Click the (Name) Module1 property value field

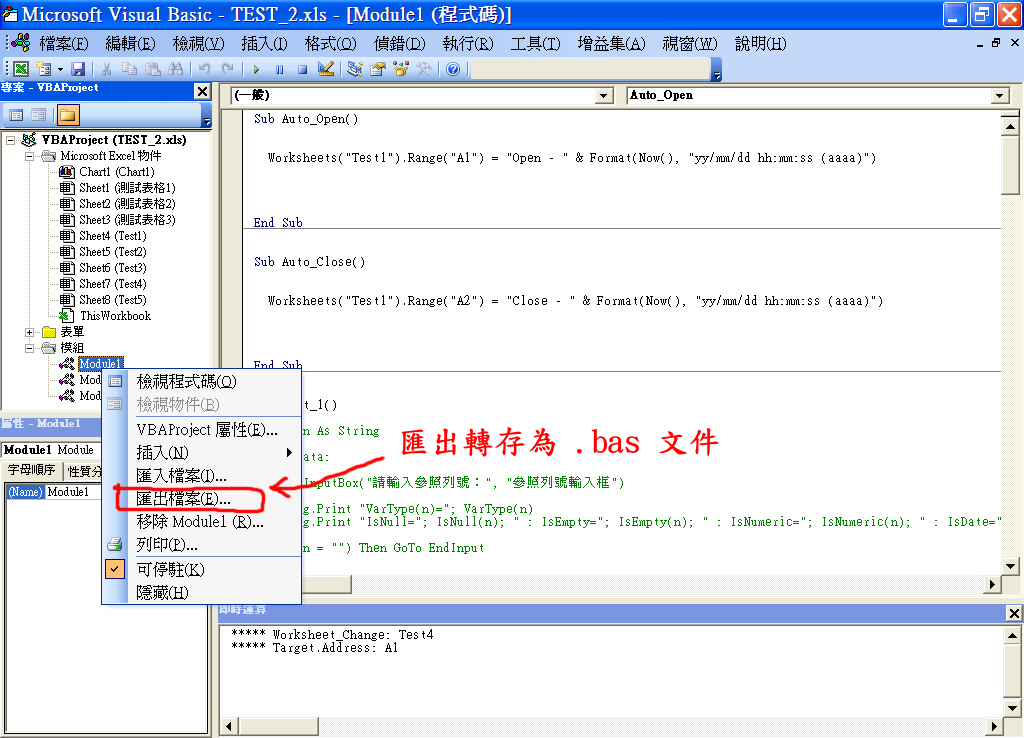click(73, 492)
